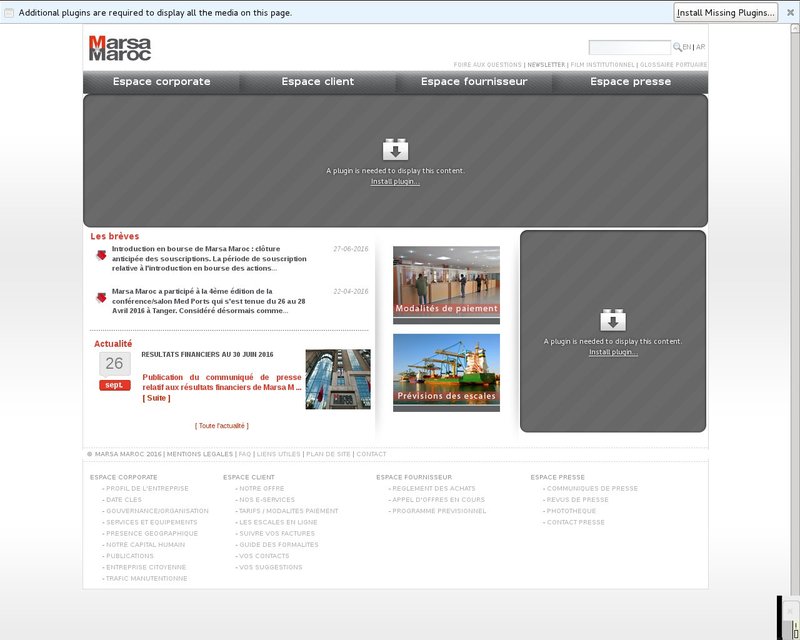Click the [ Suite ] link
Image resolution: width=800 pixels, height=640 pixels.
tap(156, 398)
